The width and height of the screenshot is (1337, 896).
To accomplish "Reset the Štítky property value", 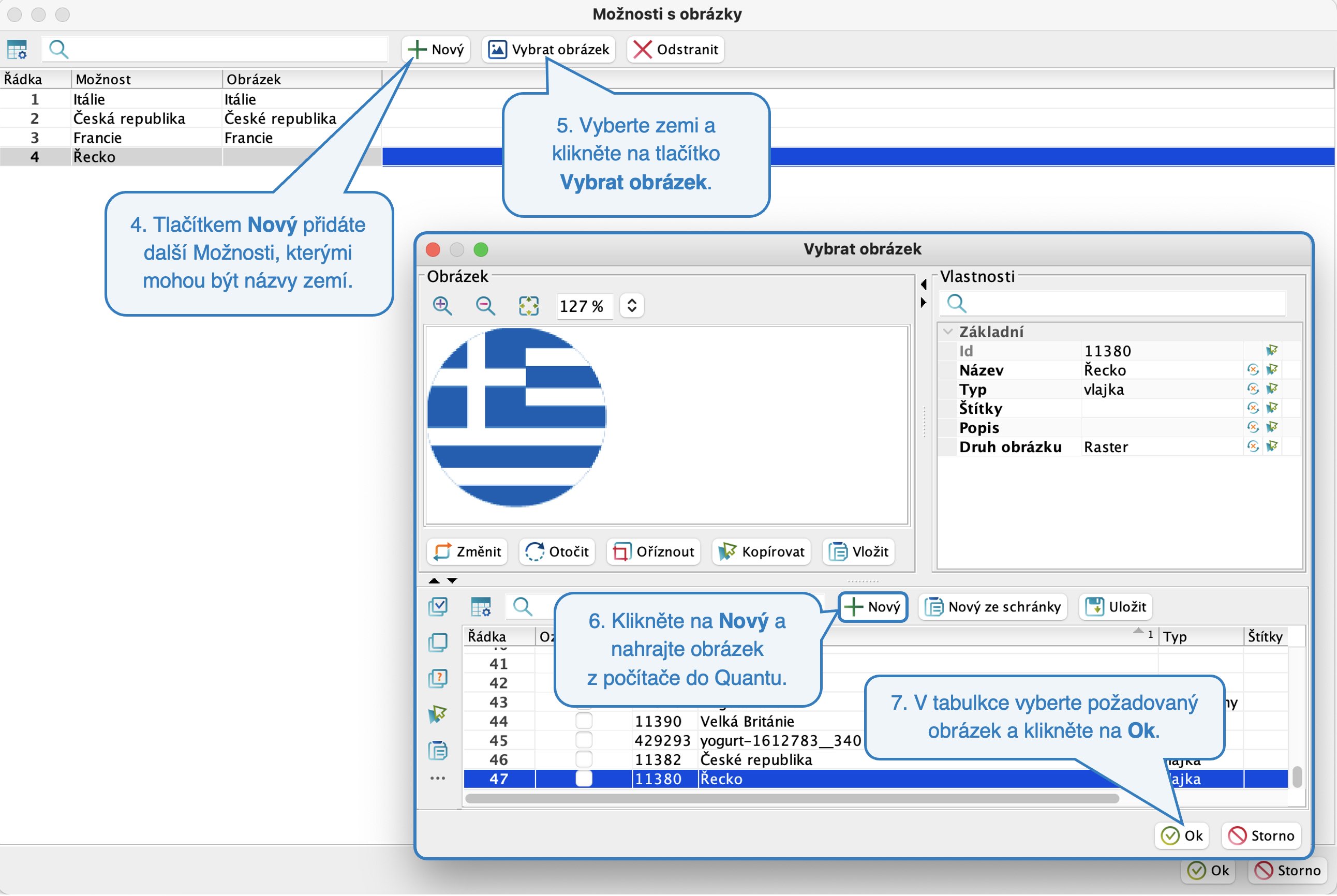I will (1253, 409).
